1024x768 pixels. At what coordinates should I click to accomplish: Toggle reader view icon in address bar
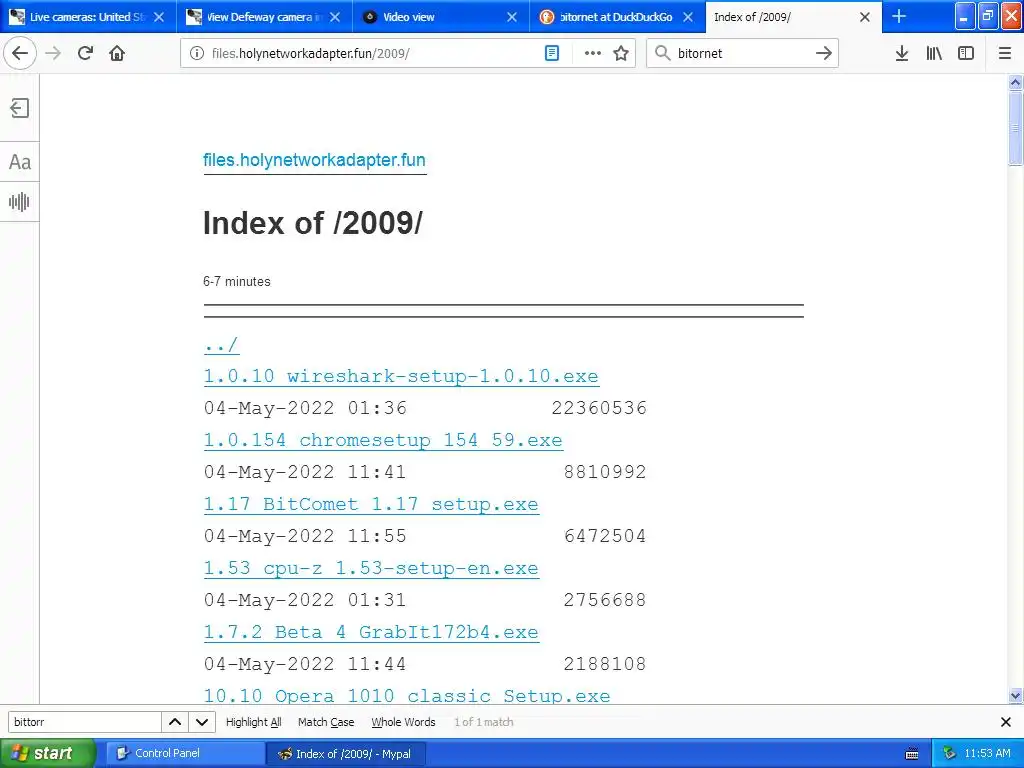(552, 54)
